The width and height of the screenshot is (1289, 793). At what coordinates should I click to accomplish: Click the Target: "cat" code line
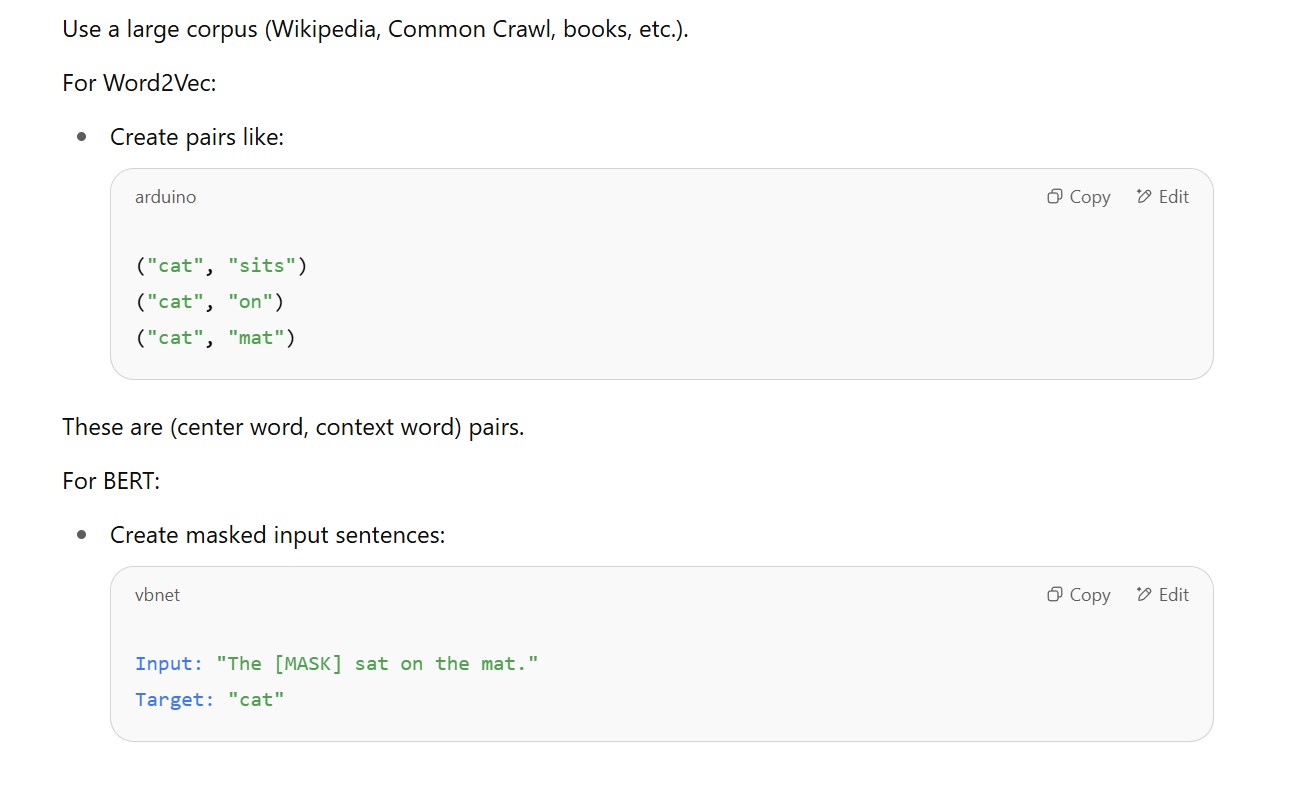(210, 700)
